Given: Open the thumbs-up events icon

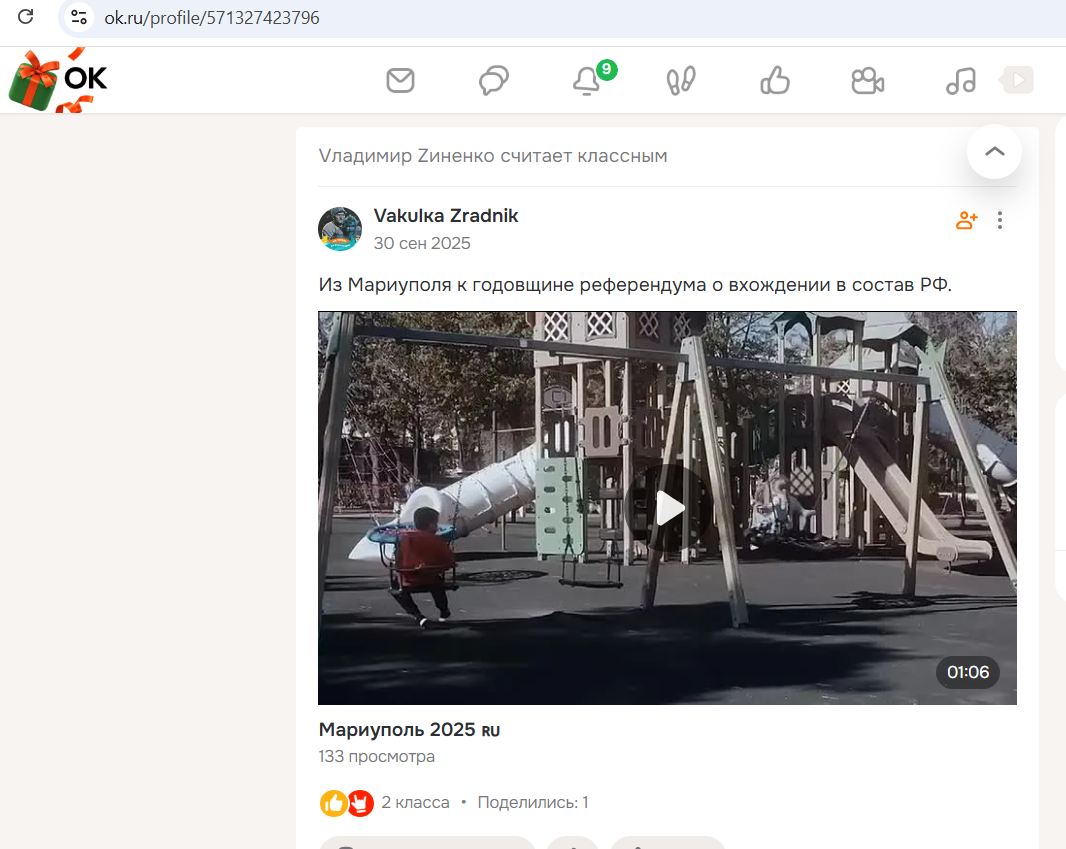Looking at the screenshot, I should tap(774, 80).
